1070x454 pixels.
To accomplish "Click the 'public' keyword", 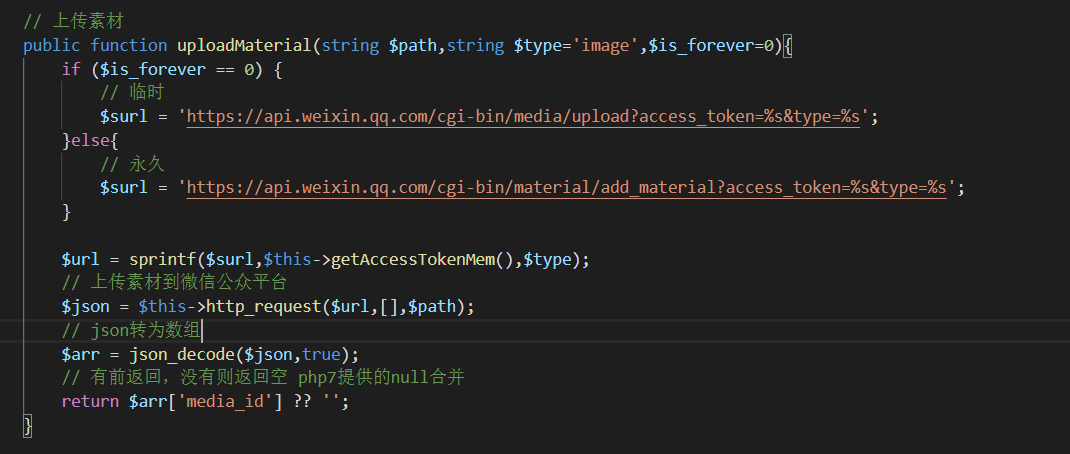I will 52,46.
